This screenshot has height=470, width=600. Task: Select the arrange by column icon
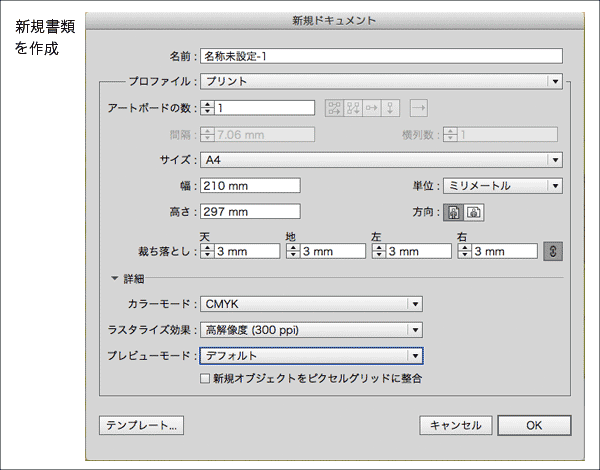pos(391,108)
